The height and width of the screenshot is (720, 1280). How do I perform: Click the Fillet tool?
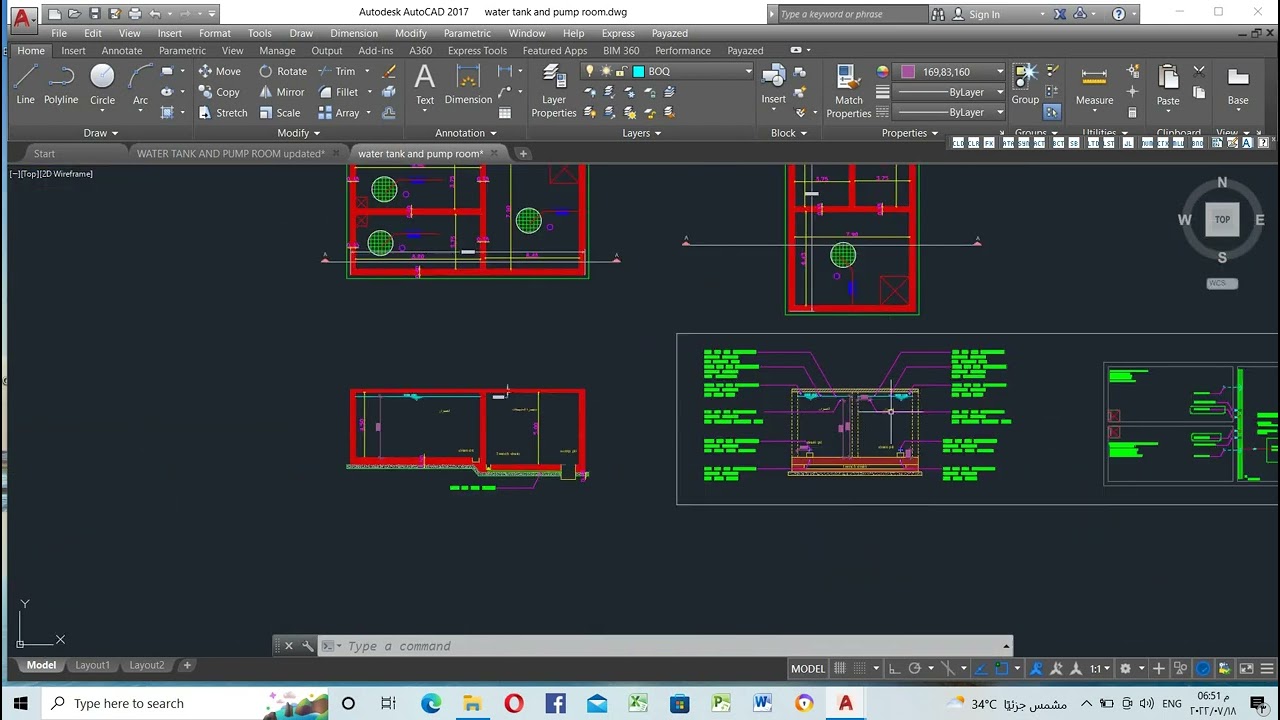pyautogui.click(x=337, y=92)
